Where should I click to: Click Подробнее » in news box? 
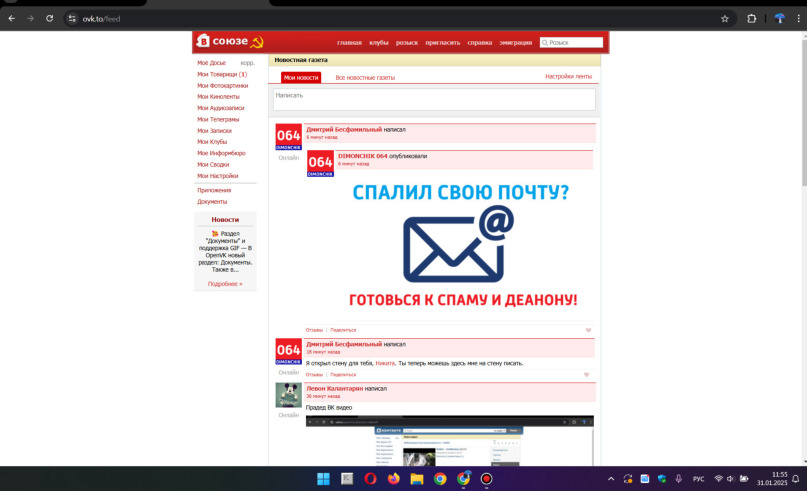pos(225,284)
